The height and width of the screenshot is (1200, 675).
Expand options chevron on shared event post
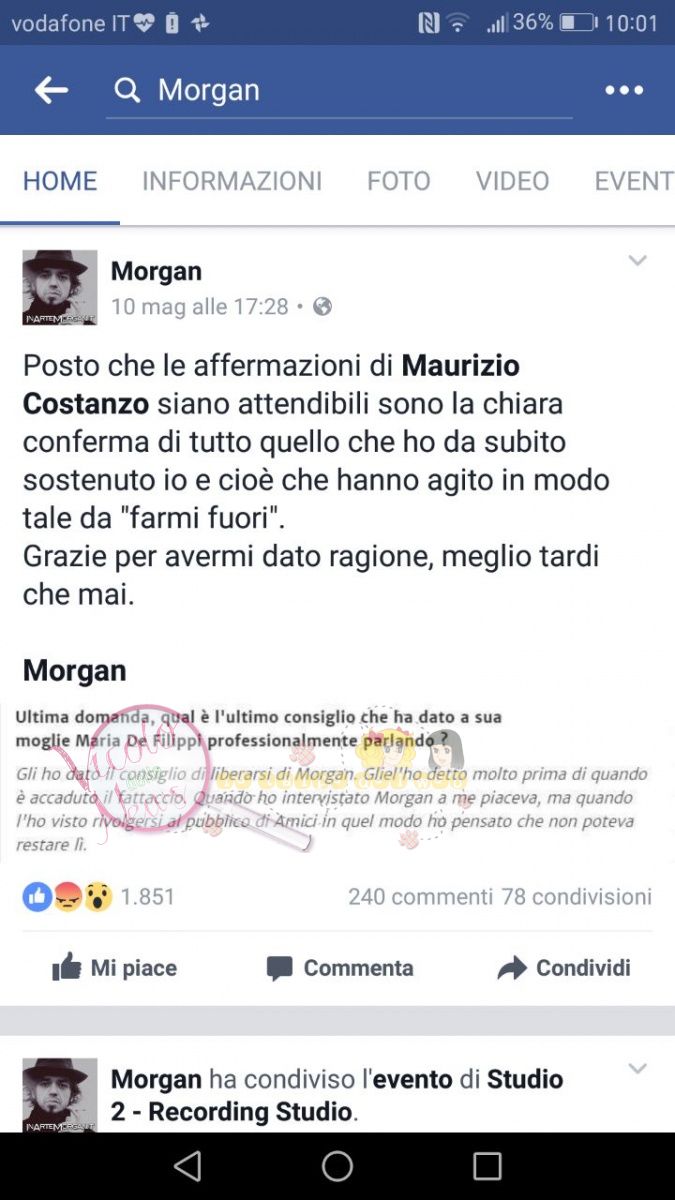pos(637,1069)
